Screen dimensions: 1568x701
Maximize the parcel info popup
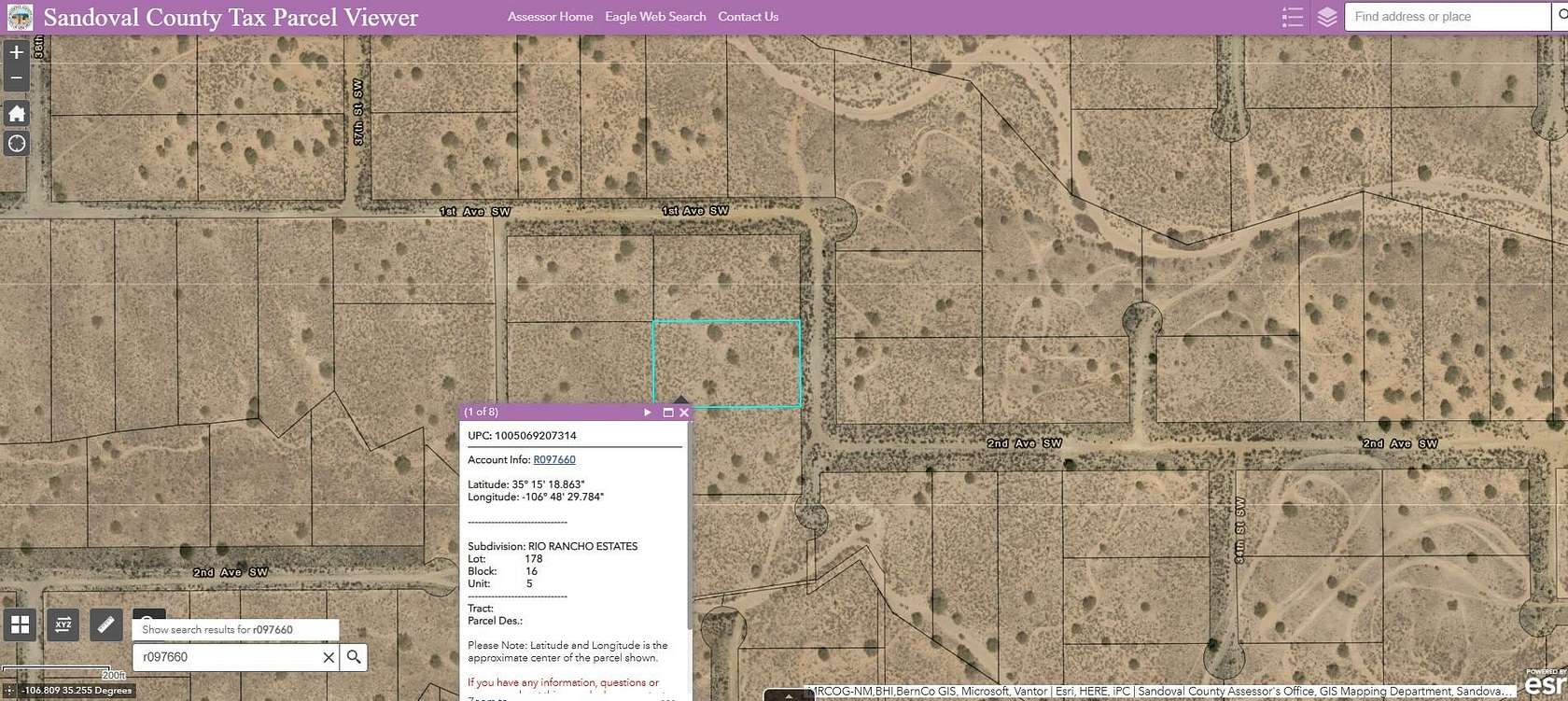coord(668,412)
